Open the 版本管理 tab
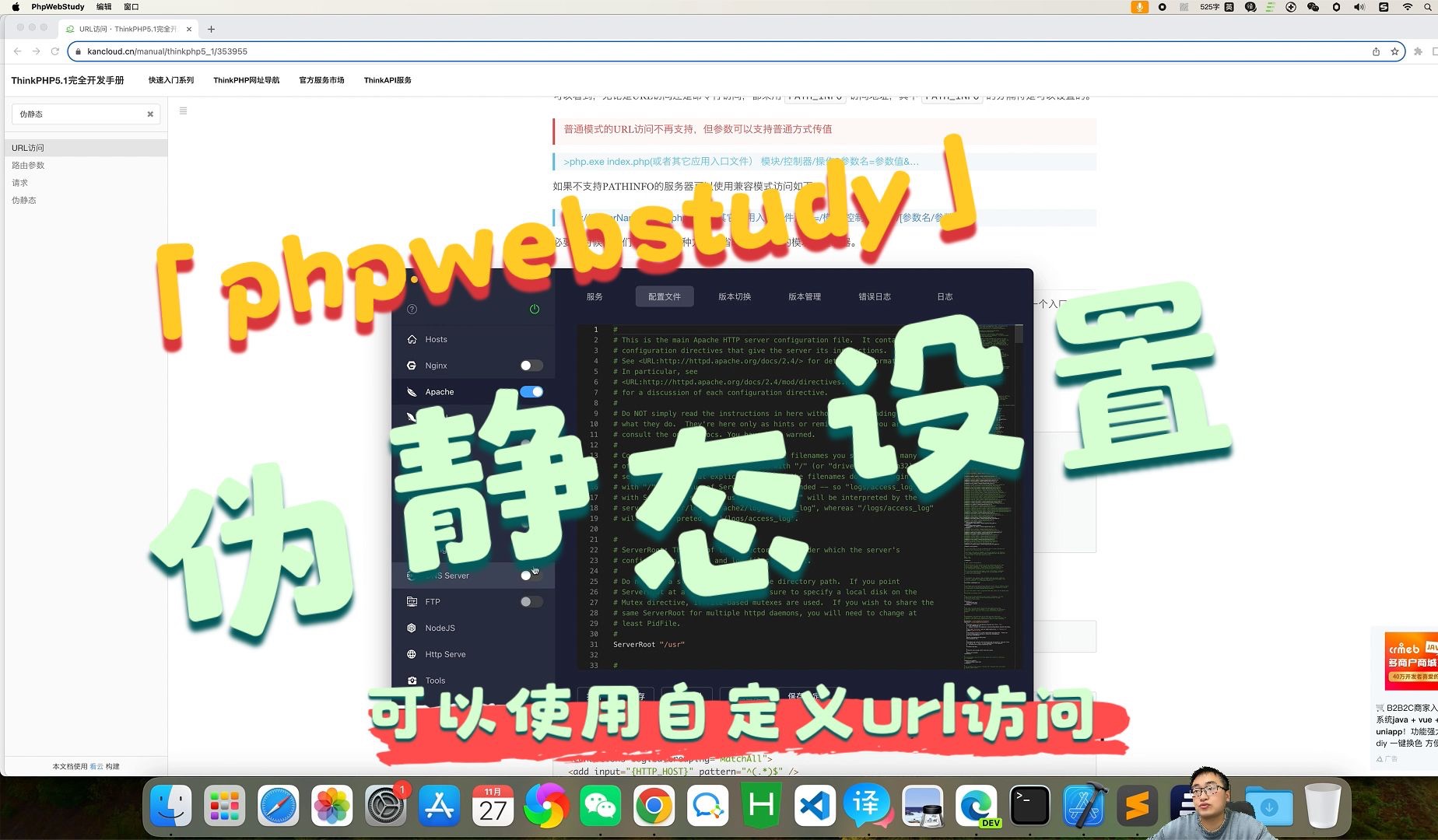Viewport: 1438px width, 840px height. tap(805, 296)
